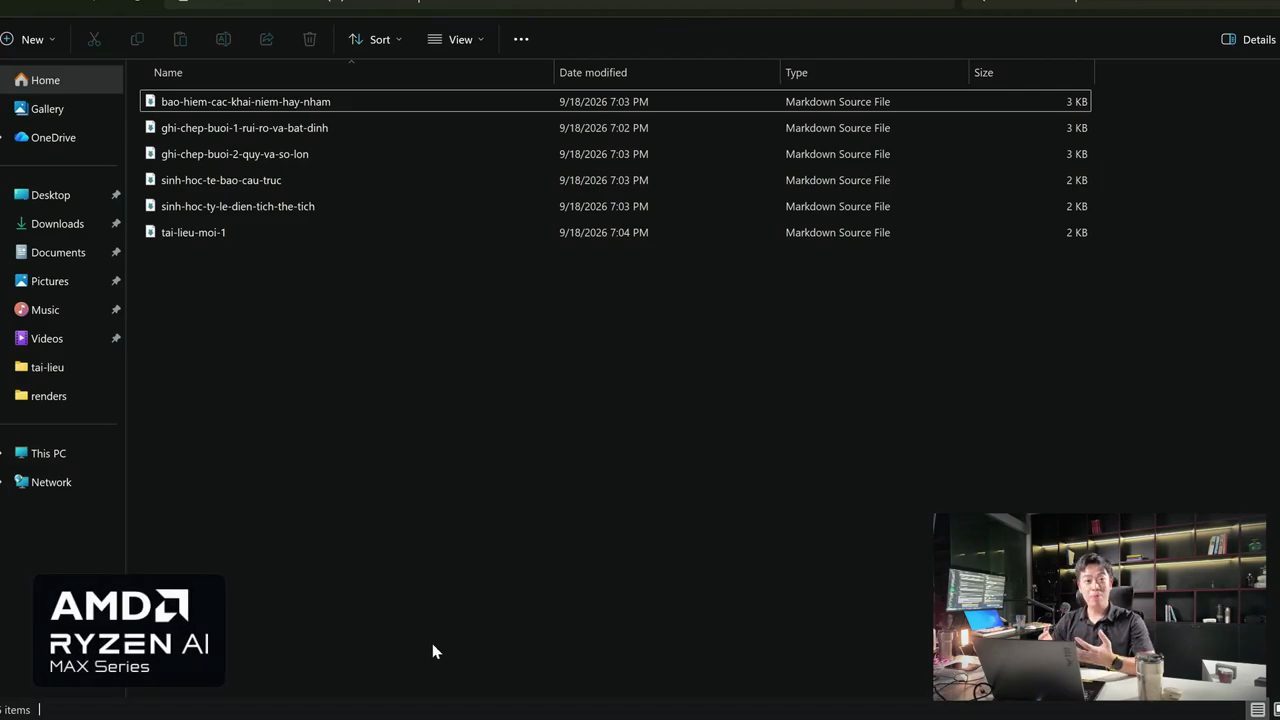Click the pin icon beside Videos
Image resolution: width=1280 pixels, height=720 pixels.
[116, 339]
